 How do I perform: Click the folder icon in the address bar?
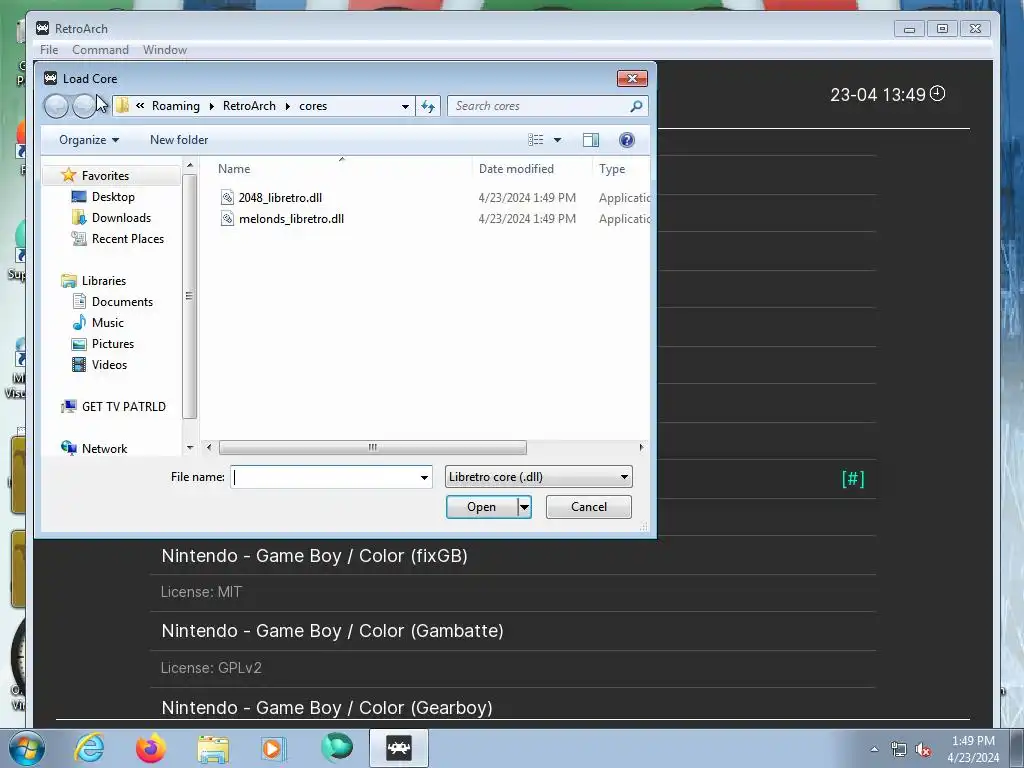click(122, 106)
